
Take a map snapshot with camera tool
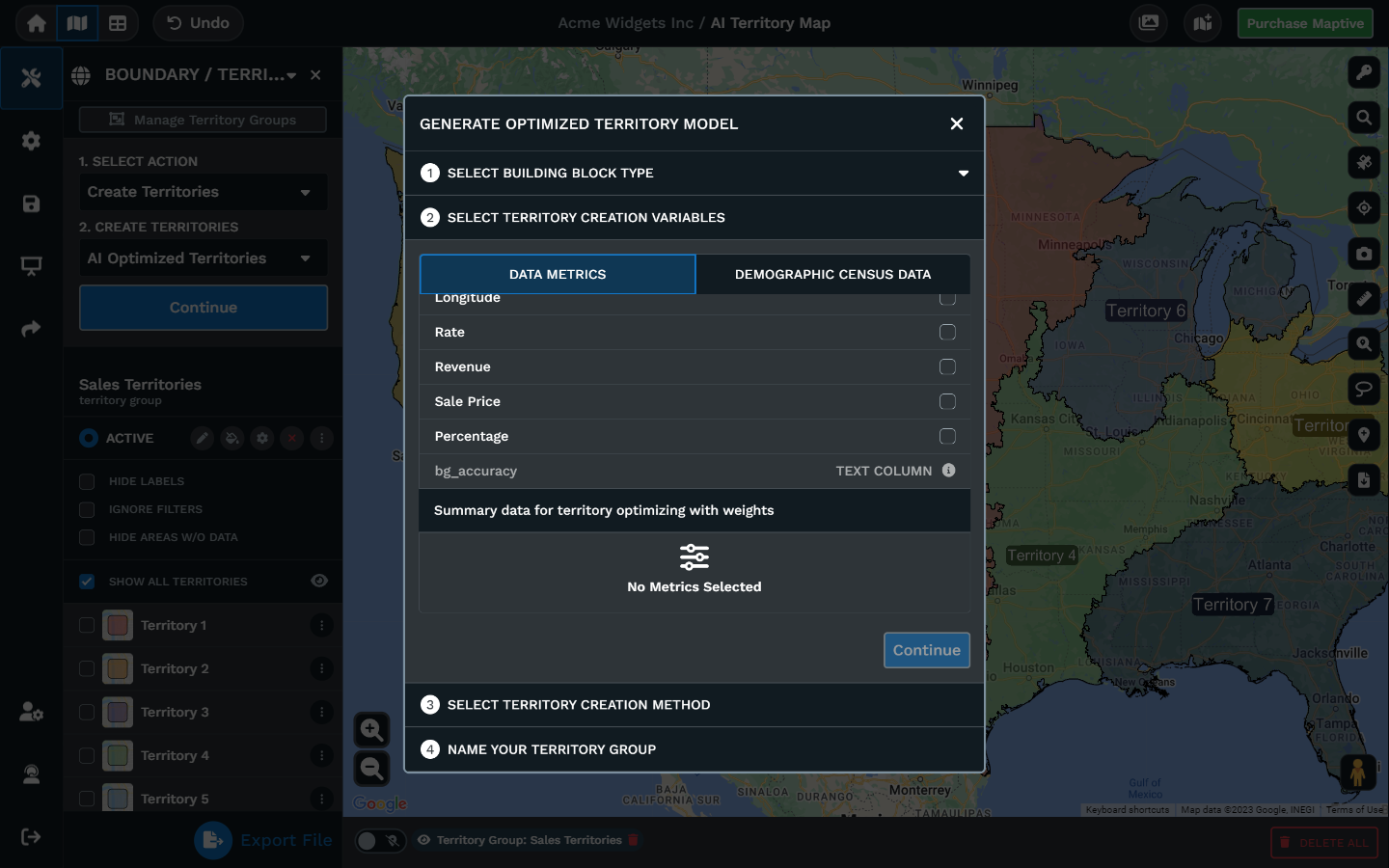click(x=1364, y=254)
